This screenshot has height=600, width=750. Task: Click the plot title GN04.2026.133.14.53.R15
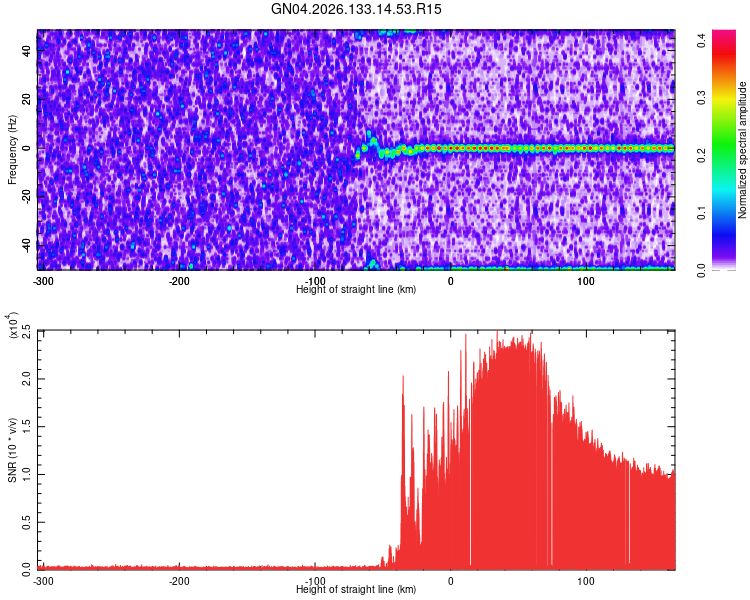point(356,9)
